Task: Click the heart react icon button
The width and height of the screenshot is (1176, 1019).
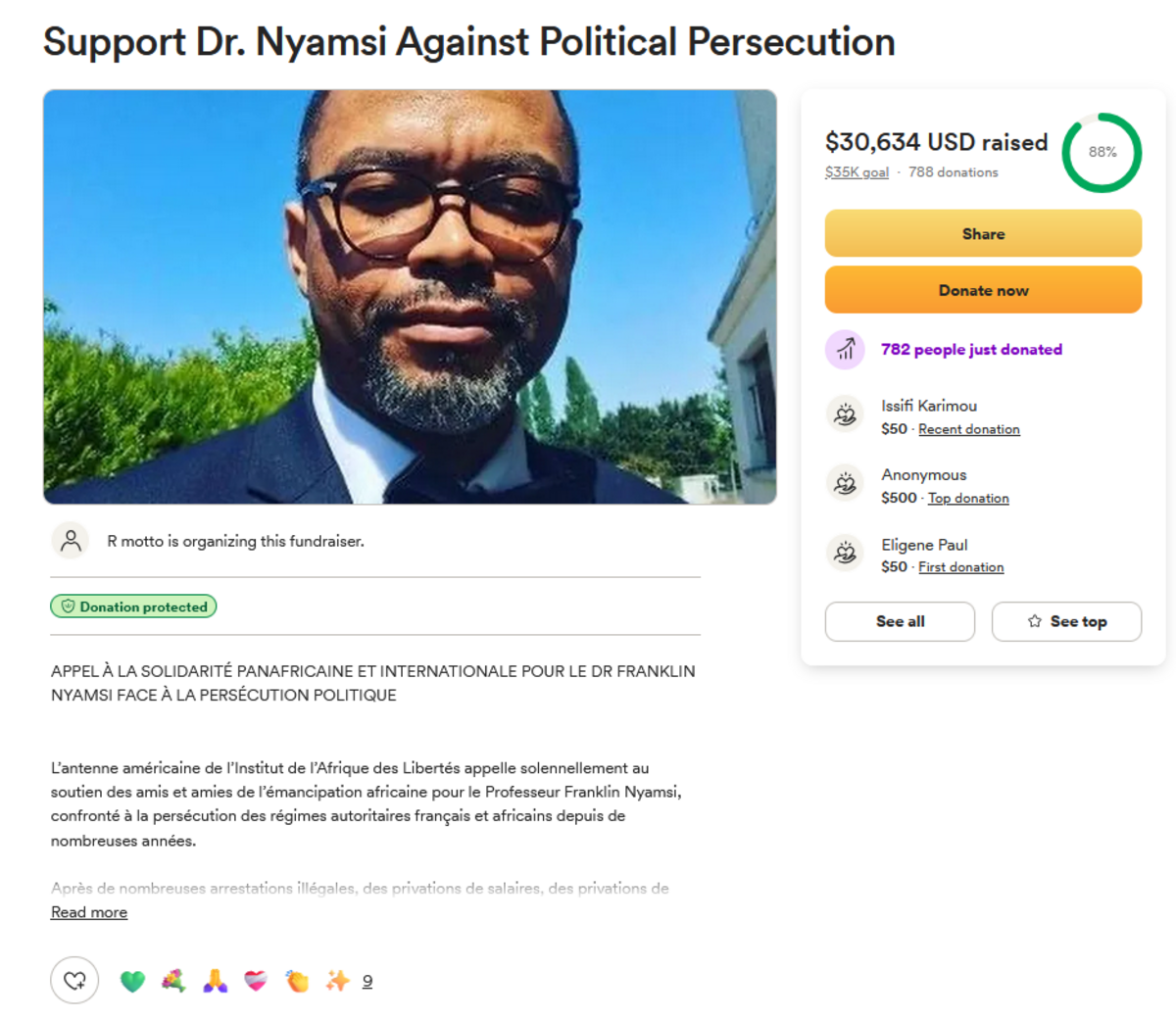Action: coord(74,980)
